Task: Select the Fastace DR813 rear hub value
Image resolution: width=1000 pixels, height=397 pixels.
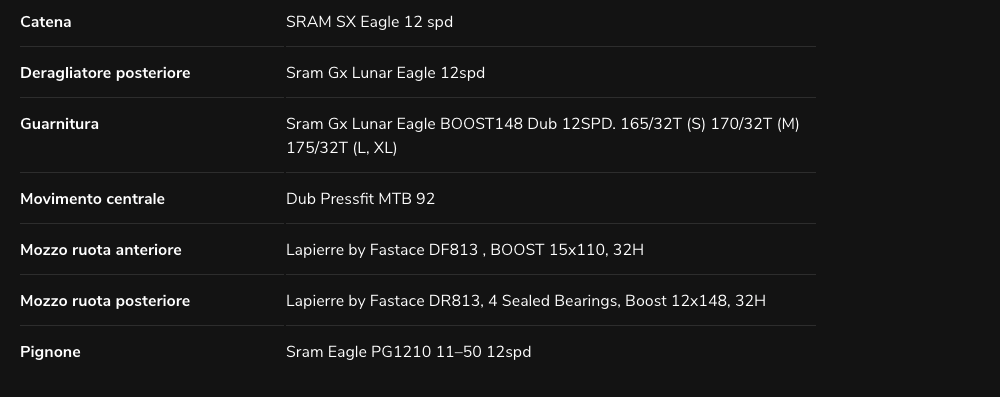Action: (x=526, y=301)
